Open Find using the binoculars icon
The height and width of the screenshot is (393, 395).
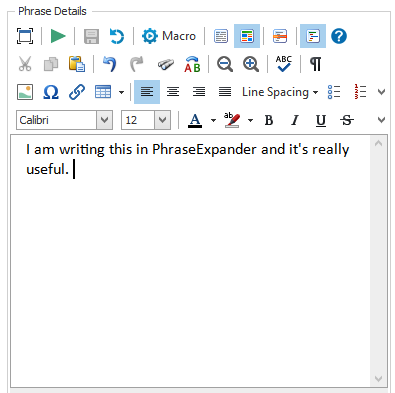click(166, 64)
